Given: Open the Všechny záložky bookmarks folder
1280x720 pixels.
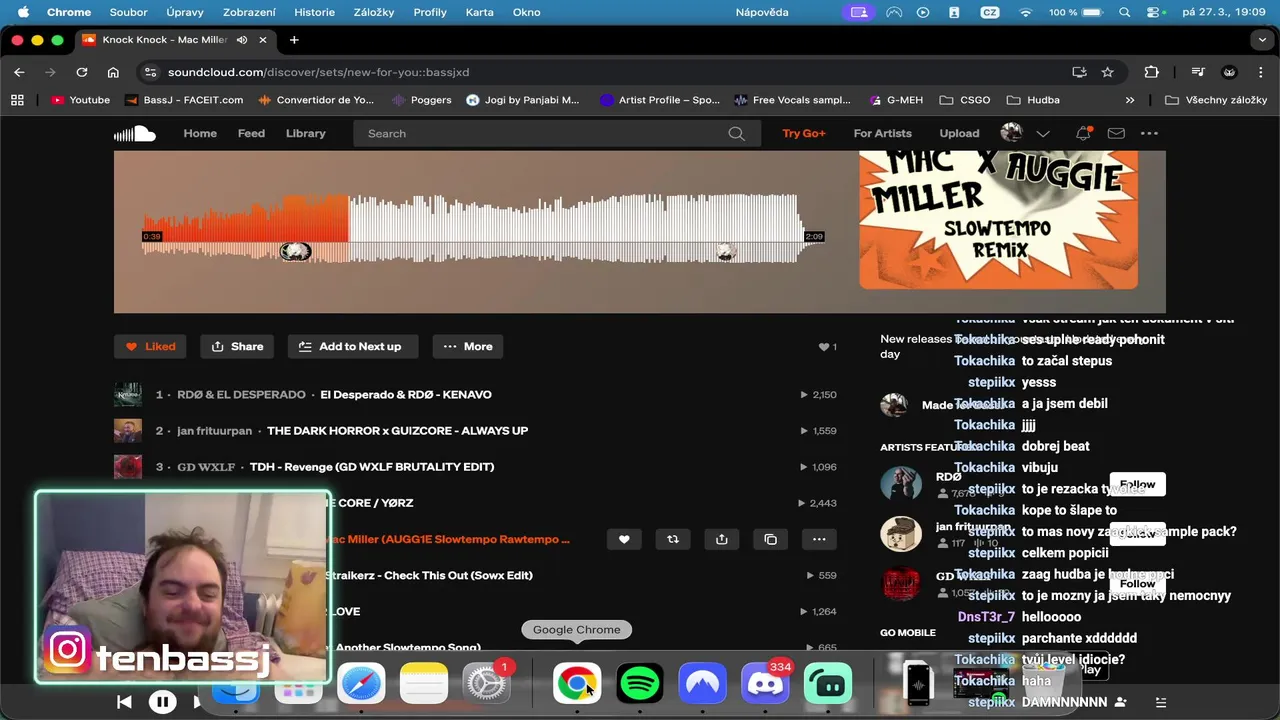Looking at the screenshot, I should click(x=1216, y=100).
